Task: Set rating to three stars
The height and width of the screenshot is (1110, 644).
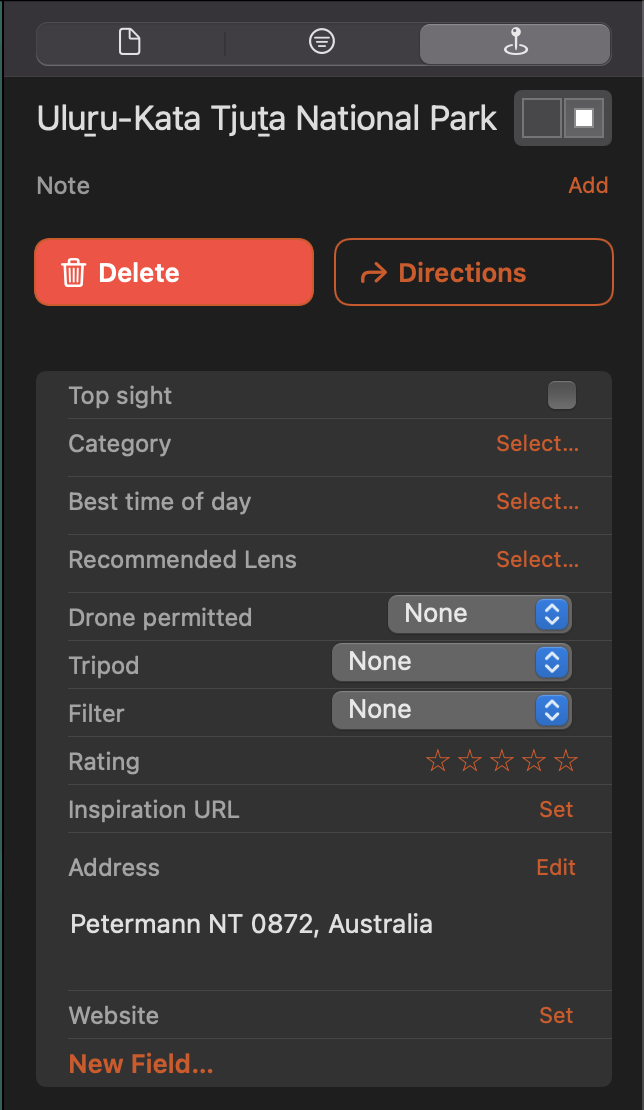Action: tap(501, 762)
